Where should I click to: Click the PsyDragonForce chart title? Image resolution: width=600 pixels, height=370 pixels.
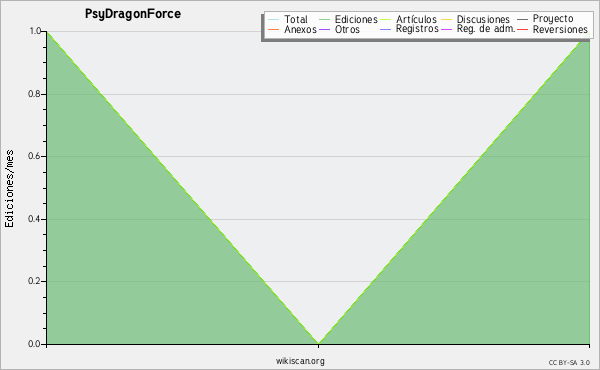coord(133,14)
